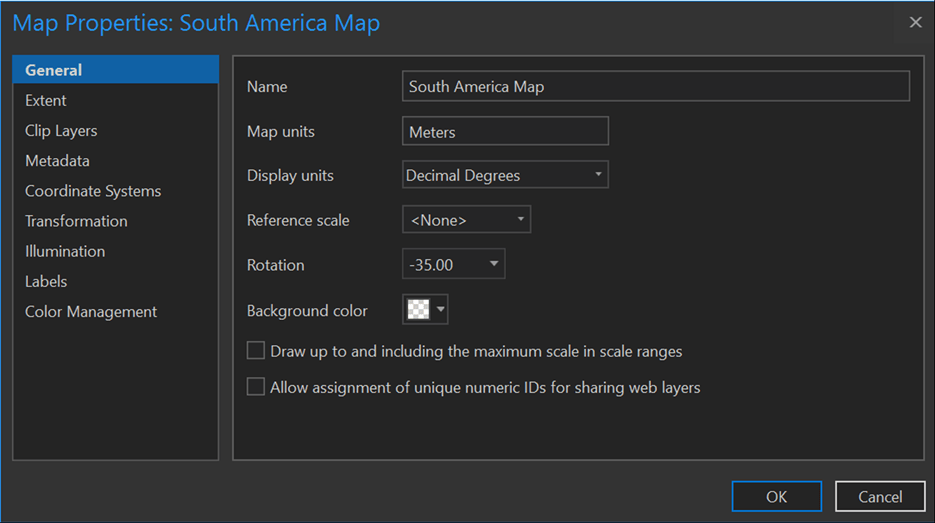Enable Draw up to maximum scale checkbox

pyautogui.click(x=256, y=351)
